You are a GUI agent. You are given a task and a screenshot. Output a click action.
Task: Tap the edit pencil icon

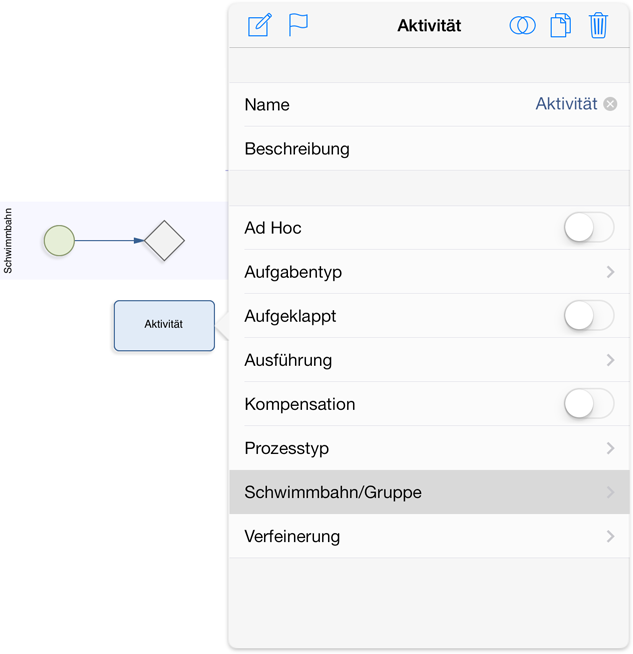pyautogui.click(x=260, y=25)
